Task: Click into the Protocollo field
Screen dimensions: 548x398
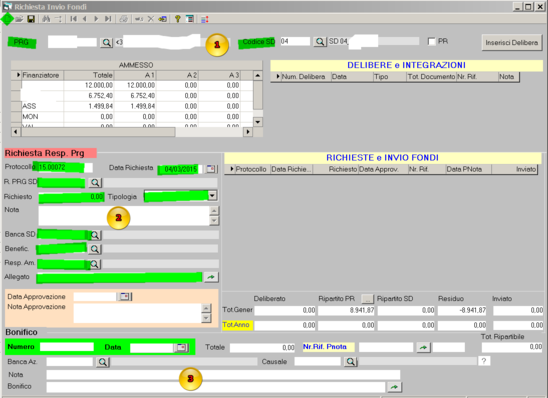Action: (65, 167)
